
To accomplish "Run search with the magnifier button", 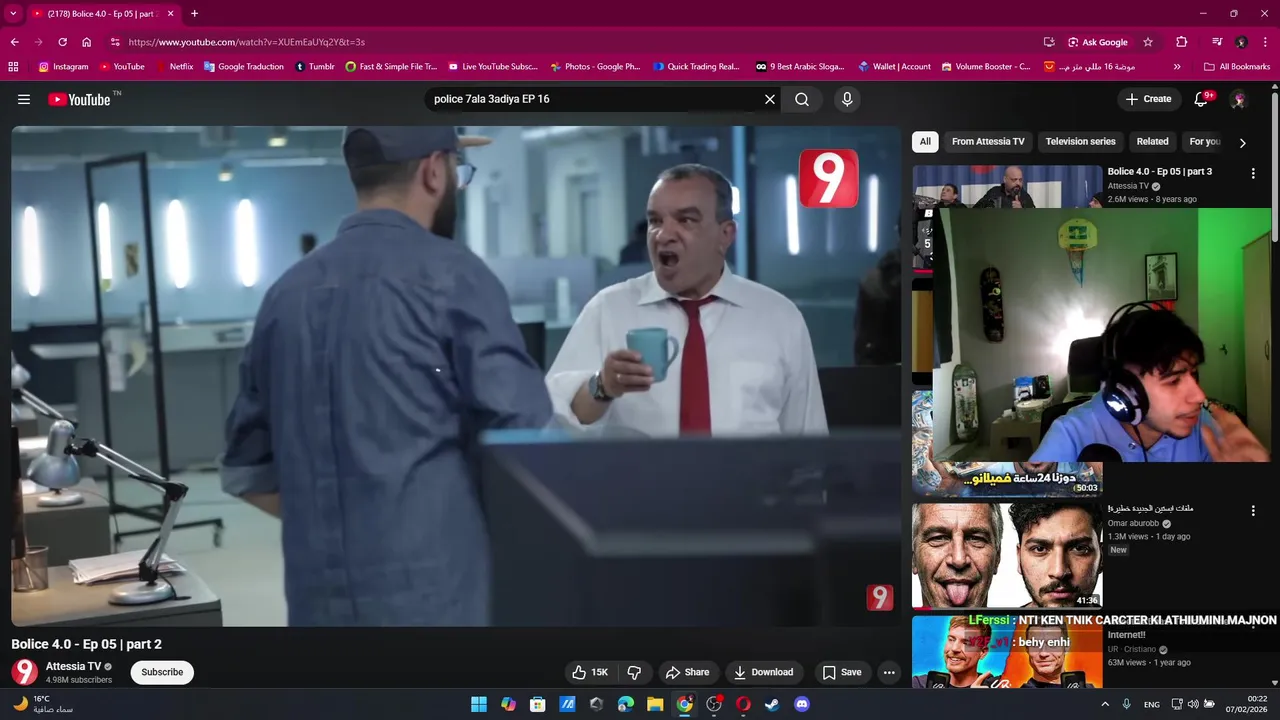I will point(802,99).
